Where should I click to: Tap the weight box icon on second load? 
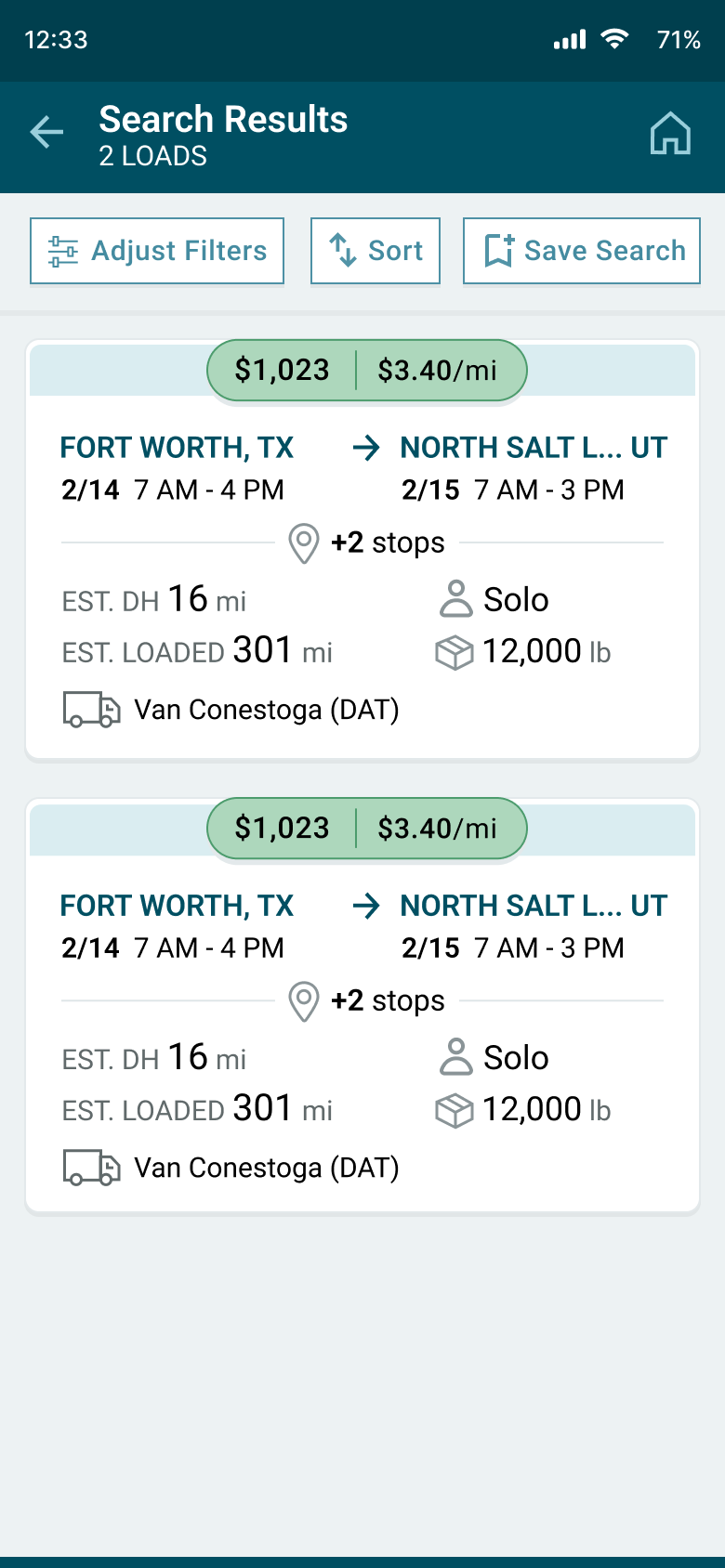[x=455, y=1111]
